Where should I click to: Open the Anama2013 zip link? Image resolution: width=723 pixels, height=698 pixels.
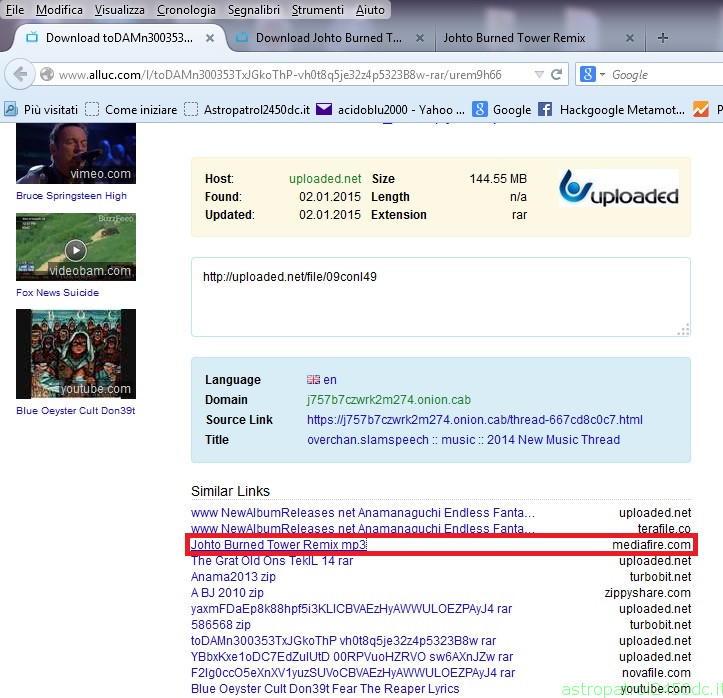[x=233, y=577]
